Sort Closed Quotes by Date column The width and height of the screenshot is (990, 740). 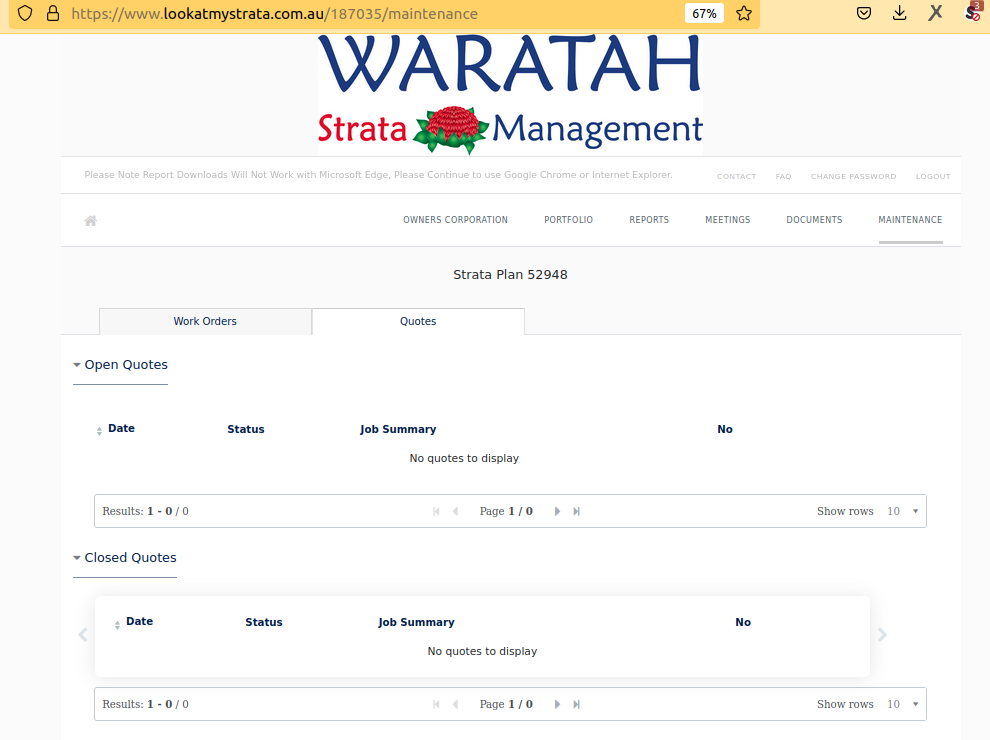134,622
